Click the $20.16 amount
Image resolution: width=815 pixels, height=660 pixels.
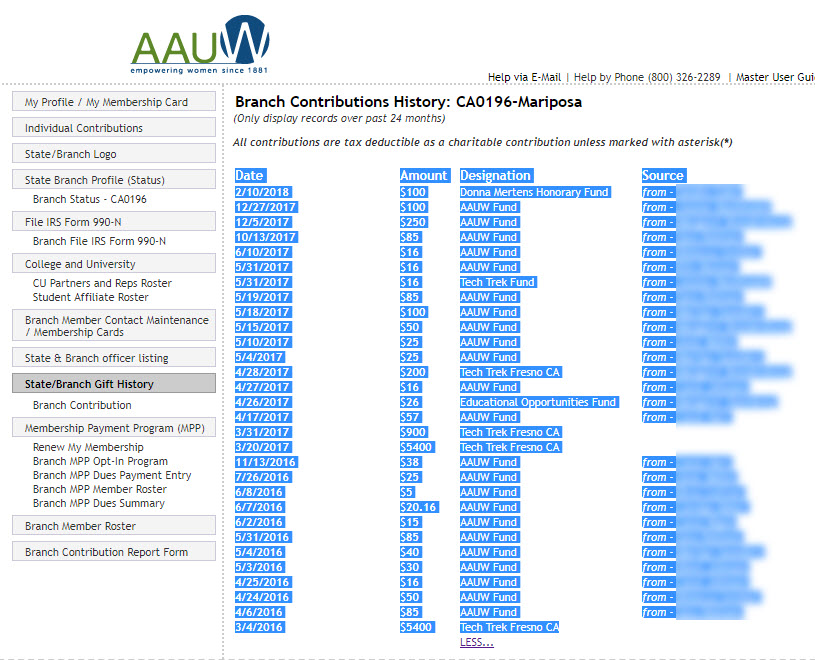419,507
